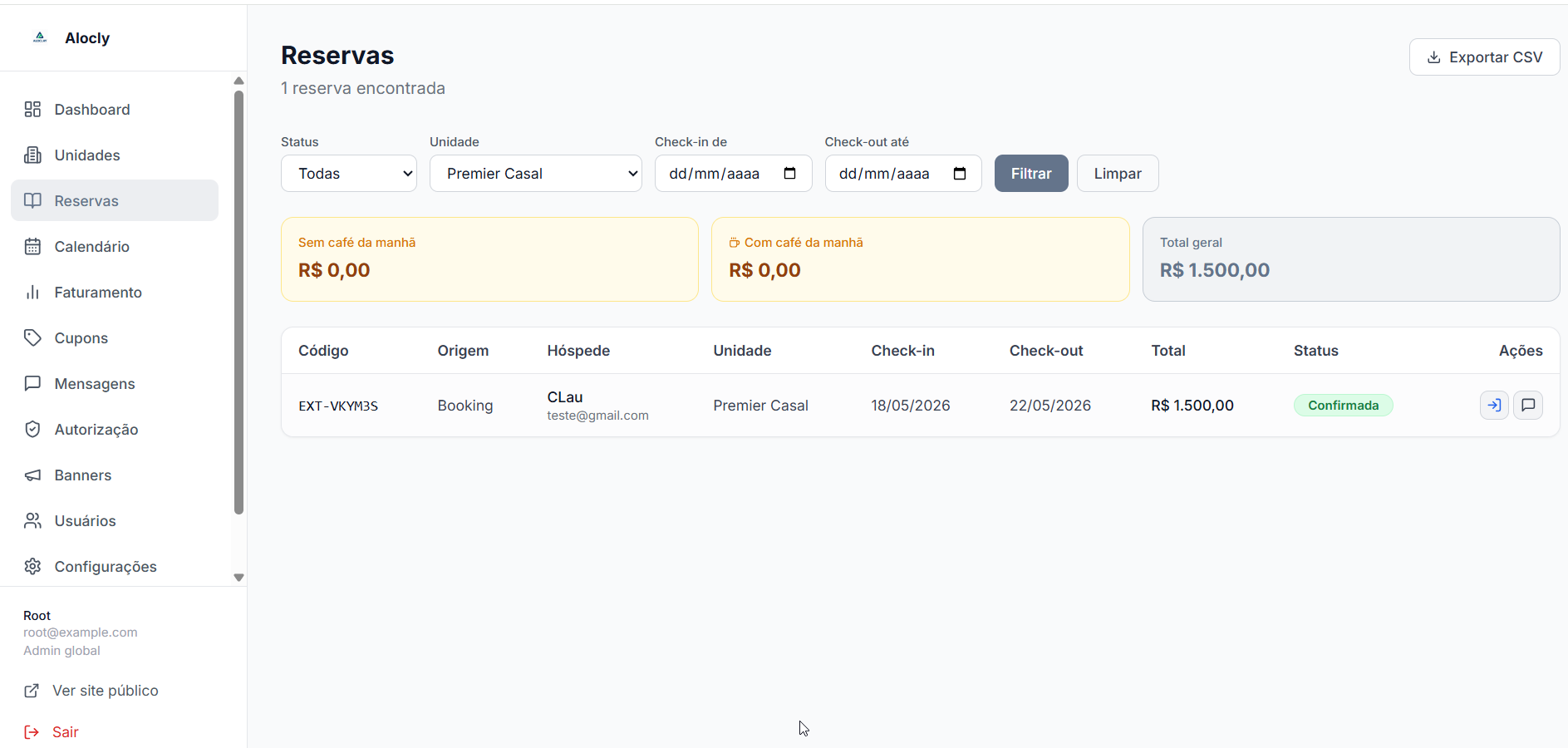Click the Autorização shield icon
The image size is (1568, 748).
[x=32, y=429]
